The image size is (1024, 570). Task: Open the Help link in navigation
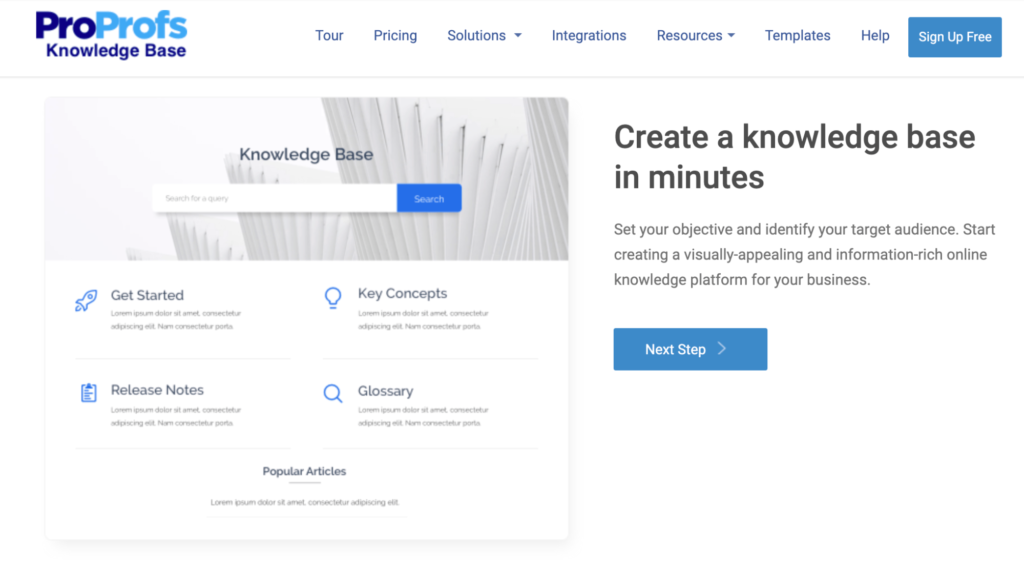875,36
